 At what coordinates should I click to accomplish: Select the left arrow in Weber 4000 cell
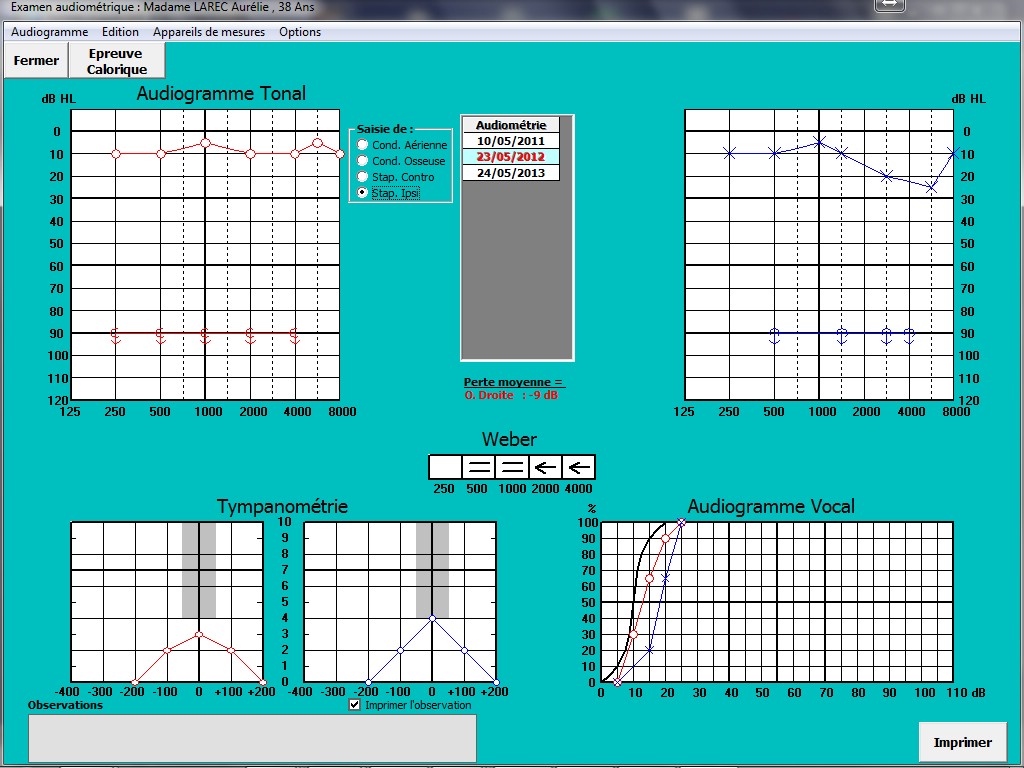[x=578, y=467]
